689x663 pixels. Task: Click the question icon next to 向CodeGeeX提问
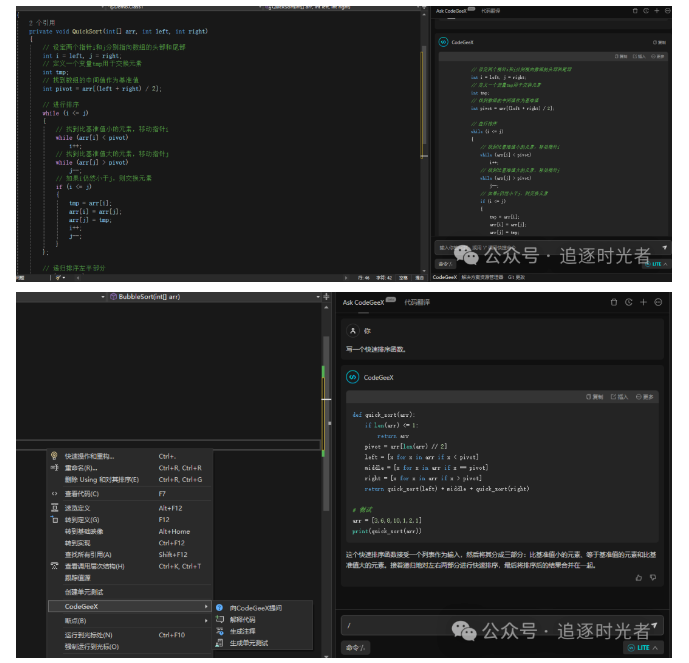click(x=219, y=608)
